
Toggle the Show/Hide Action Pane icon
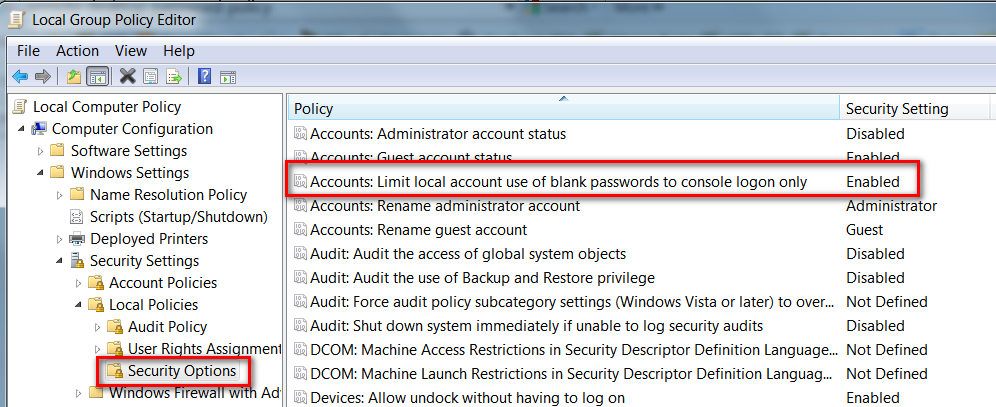point(227,76)
